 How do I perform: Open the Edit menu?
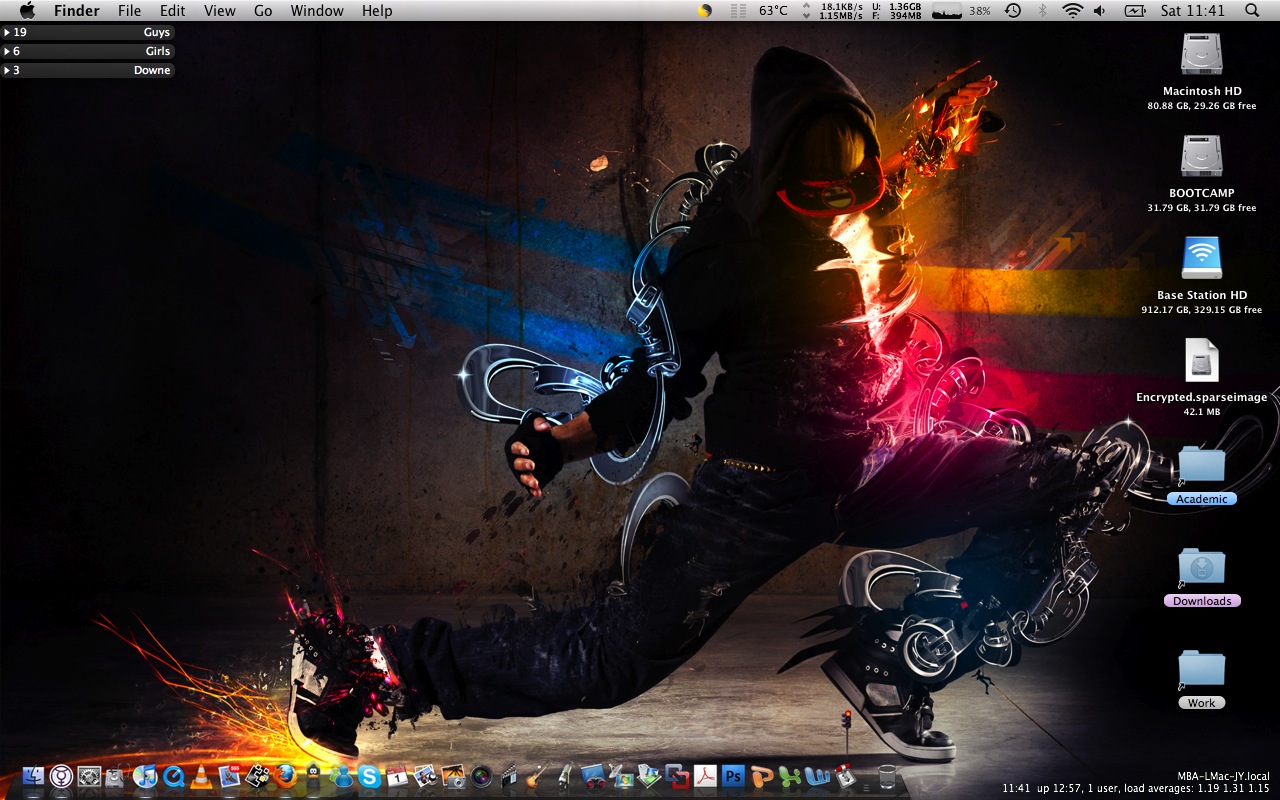click(173, 10)
